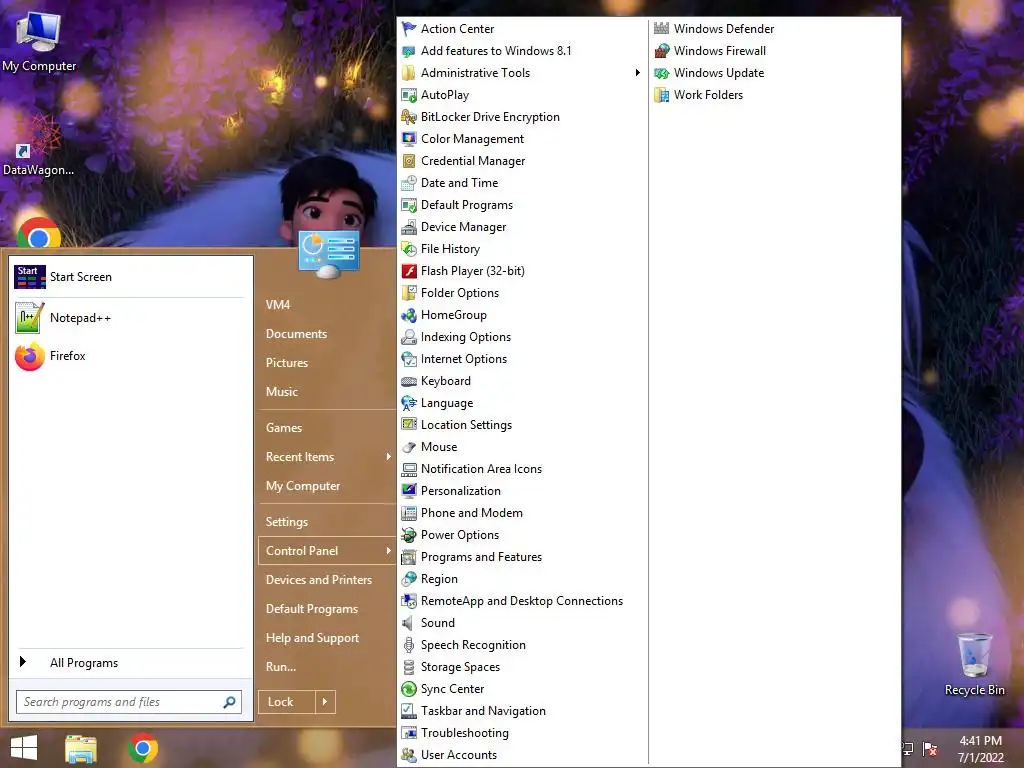Select RemoteApp and Desktop Connections
1024x768 pixels.
[524, 601]
